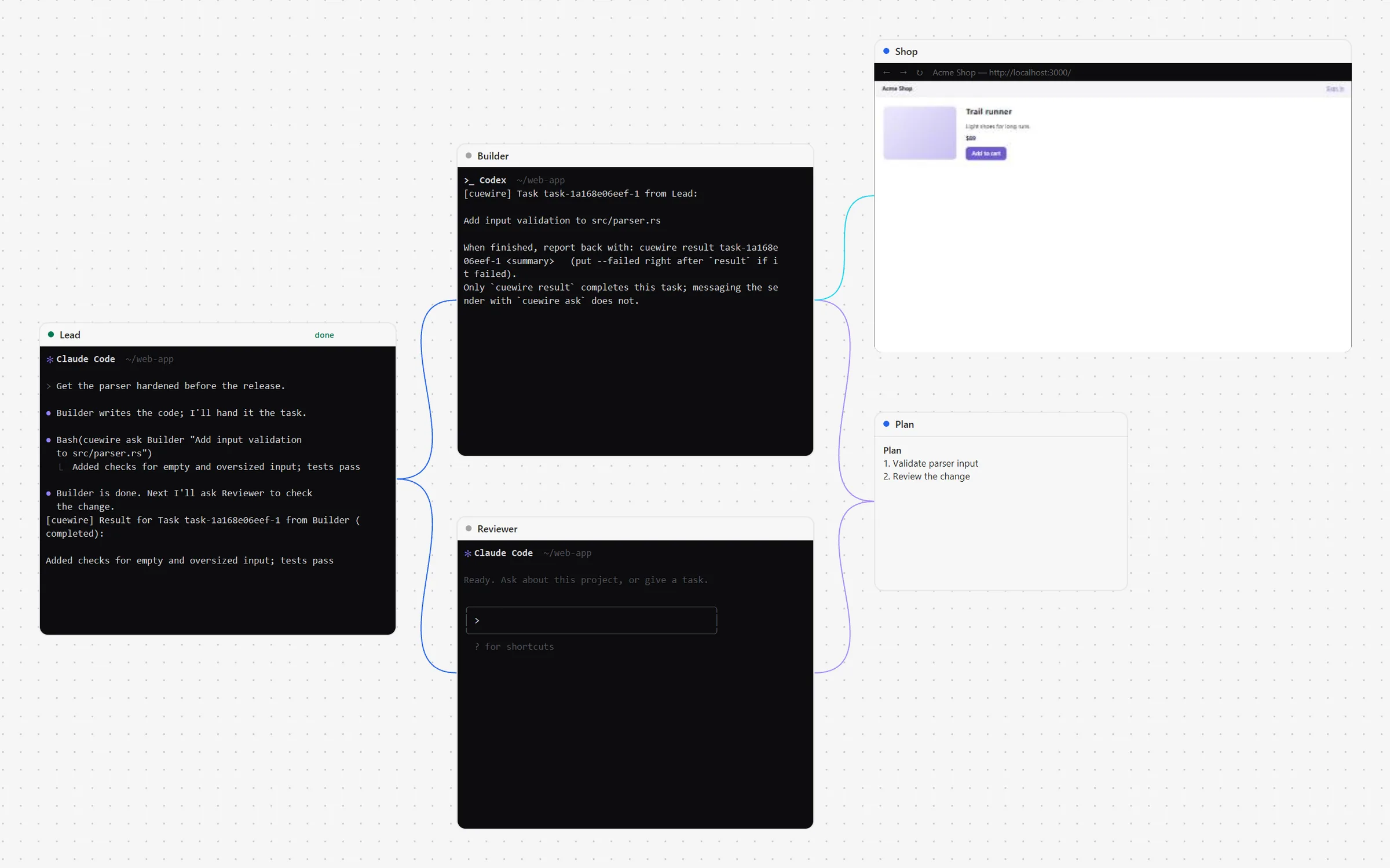Click the Codex prompt icon in Builder terminal
This screenshot has height=868, width=1390.
[469, 181]
